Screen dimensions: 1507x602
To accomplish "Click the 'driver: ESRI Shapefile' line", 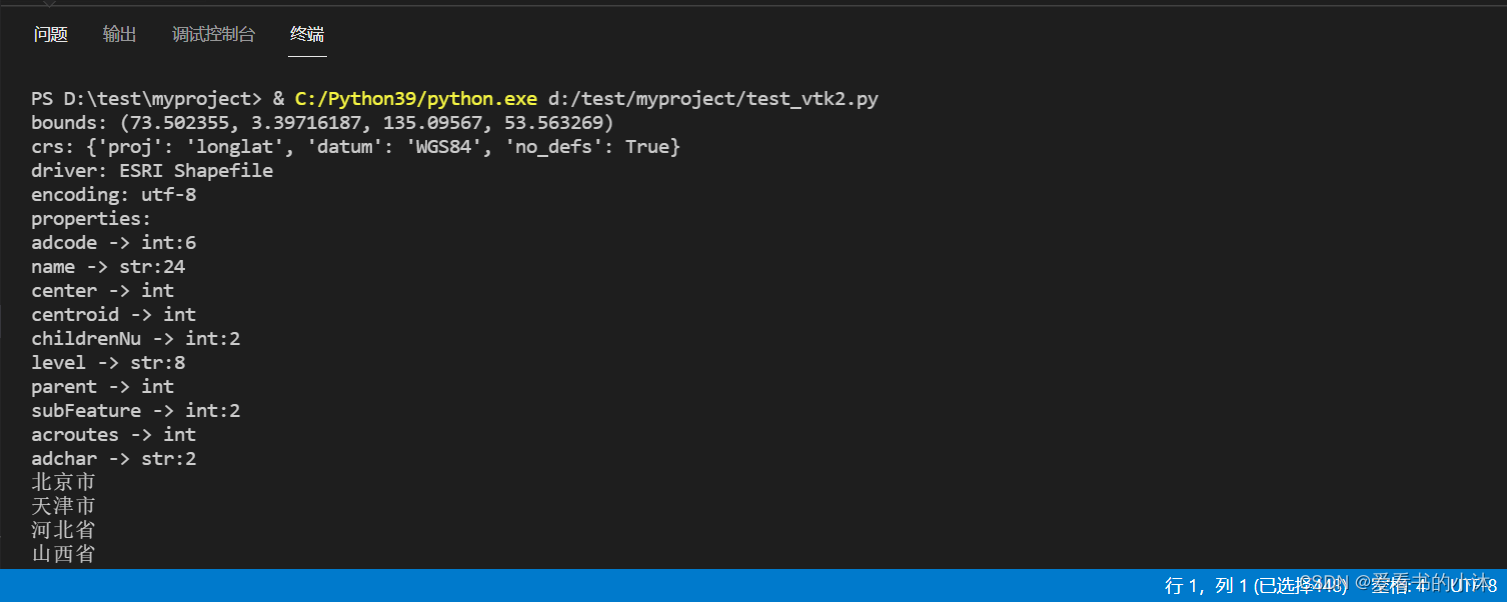I will 152,171.
